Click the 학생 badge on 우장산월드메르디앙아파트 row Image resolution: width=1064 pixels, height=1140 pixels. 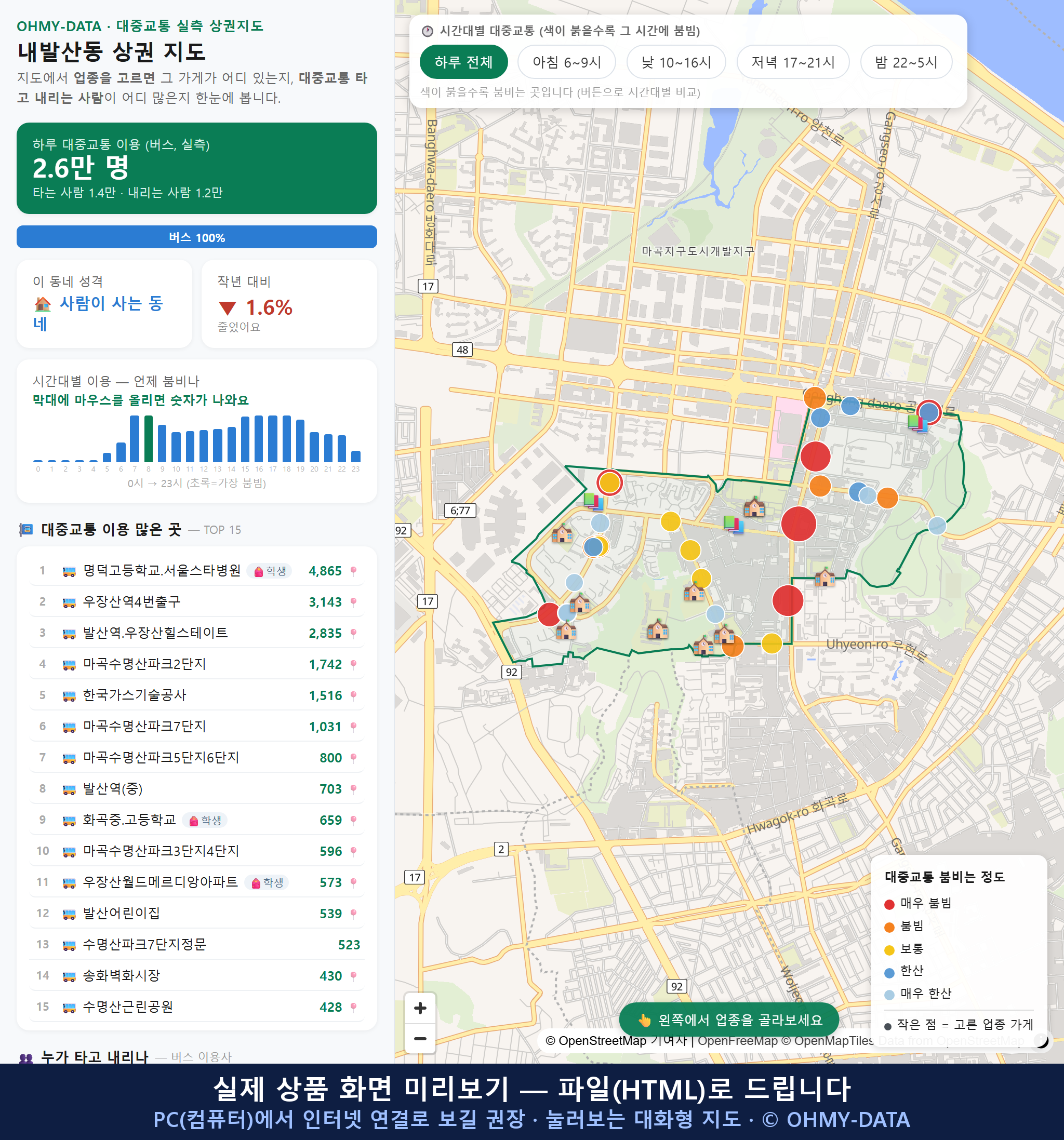tap(267, 882)
